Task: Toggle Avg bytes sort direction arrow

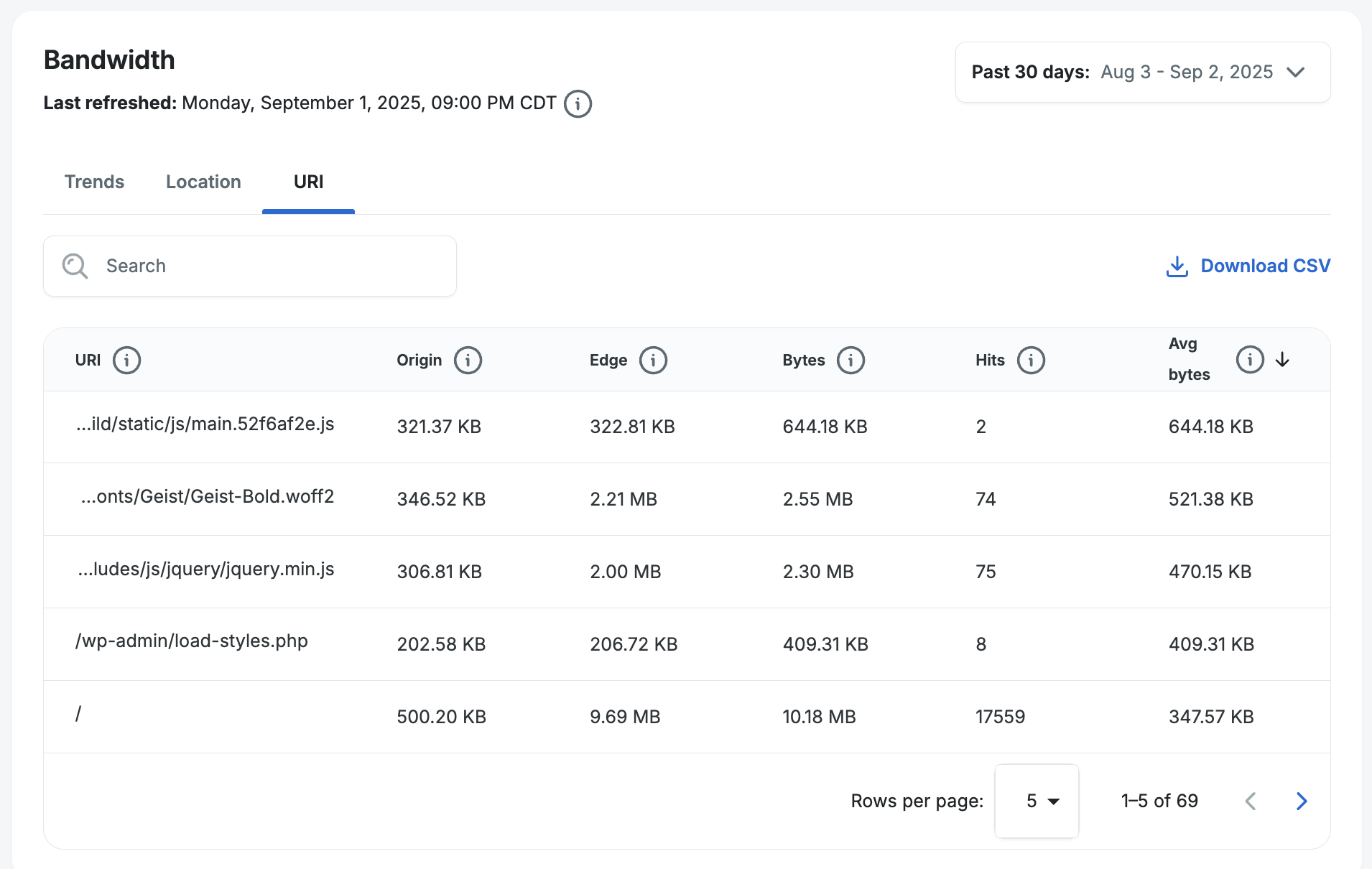Action: (1282, 359)
